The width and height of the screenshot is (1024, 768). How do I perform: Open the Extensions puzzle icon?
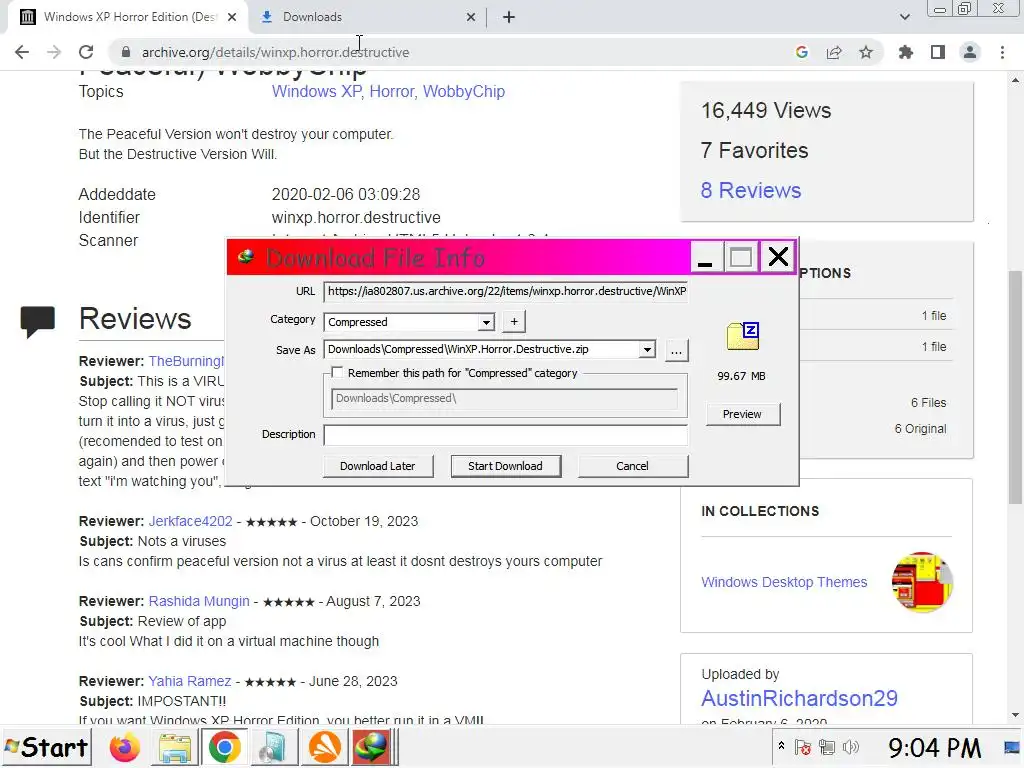tap(906, 52)
